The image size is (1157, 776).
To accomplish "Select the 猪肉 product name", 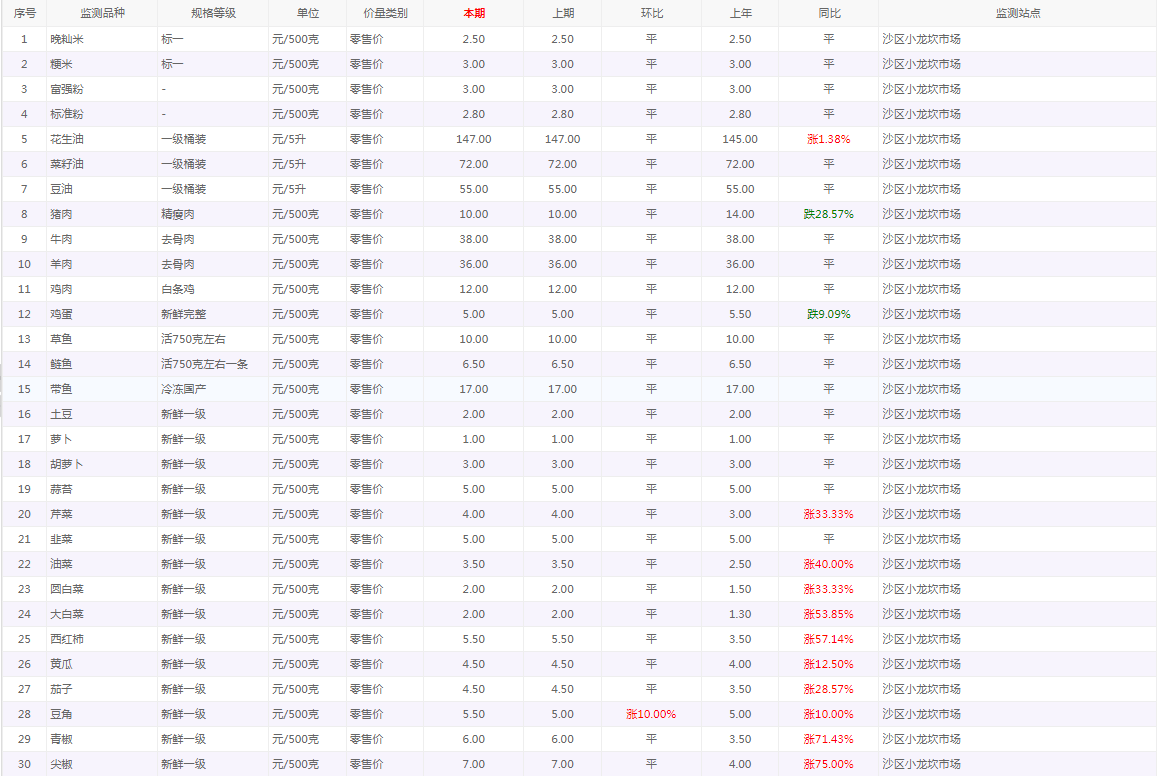I will pyautogui.click(x=62, y=214).
